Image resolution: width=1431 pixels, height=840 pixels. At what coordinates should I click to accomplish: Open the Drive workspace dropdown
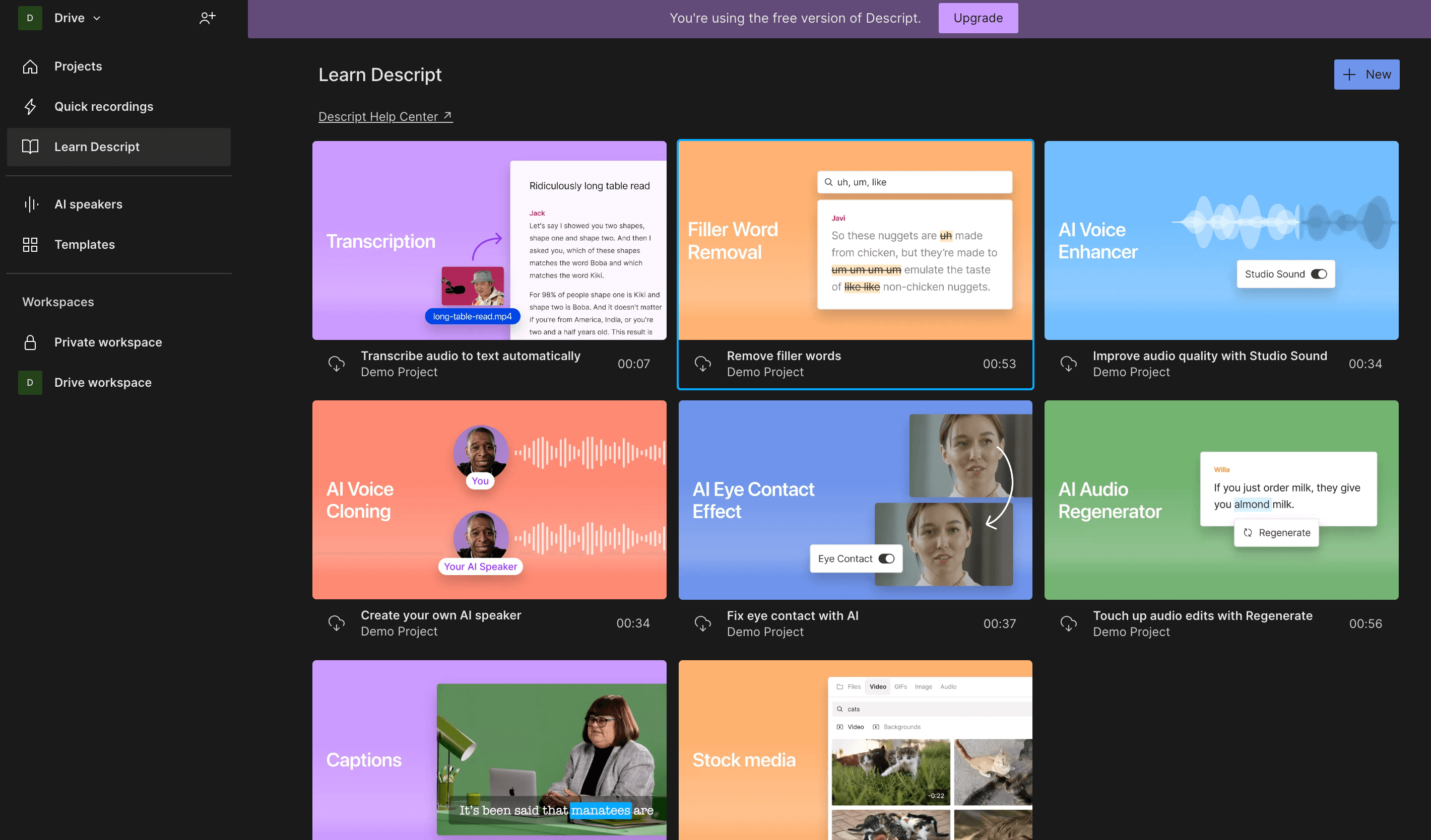tap(77, 18)
